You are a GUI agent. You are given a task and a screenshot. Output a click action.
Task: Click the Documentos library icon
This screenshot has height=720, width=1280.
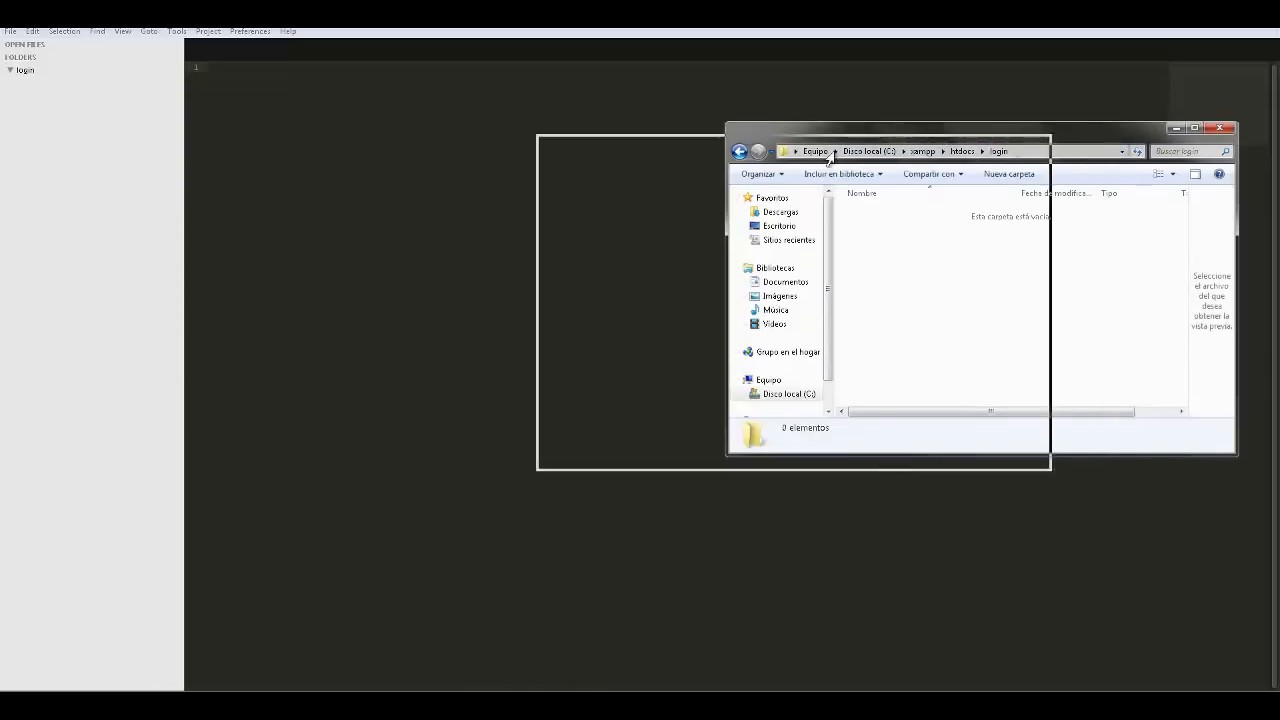tap(755, 282)
